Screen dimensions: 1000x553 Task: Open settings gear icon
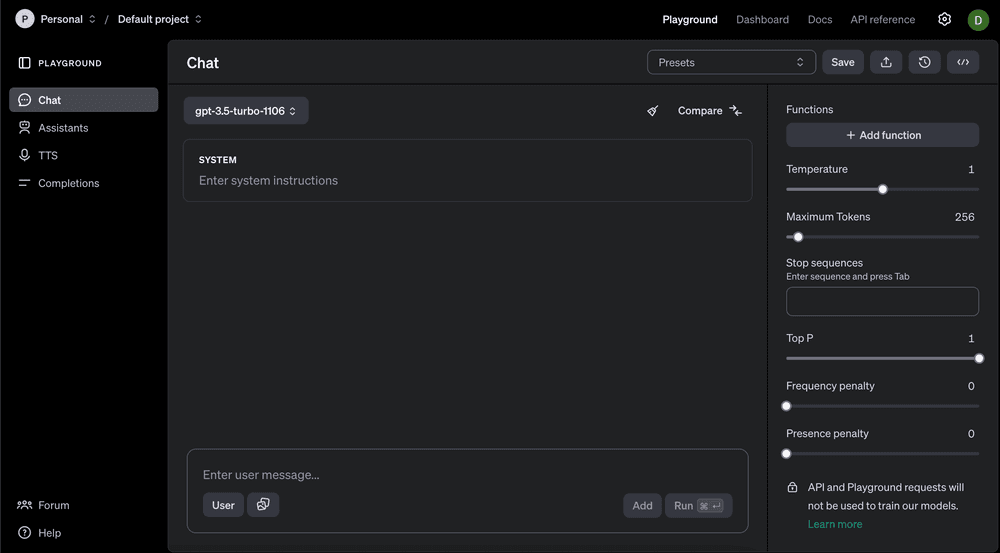coord(944,19)
